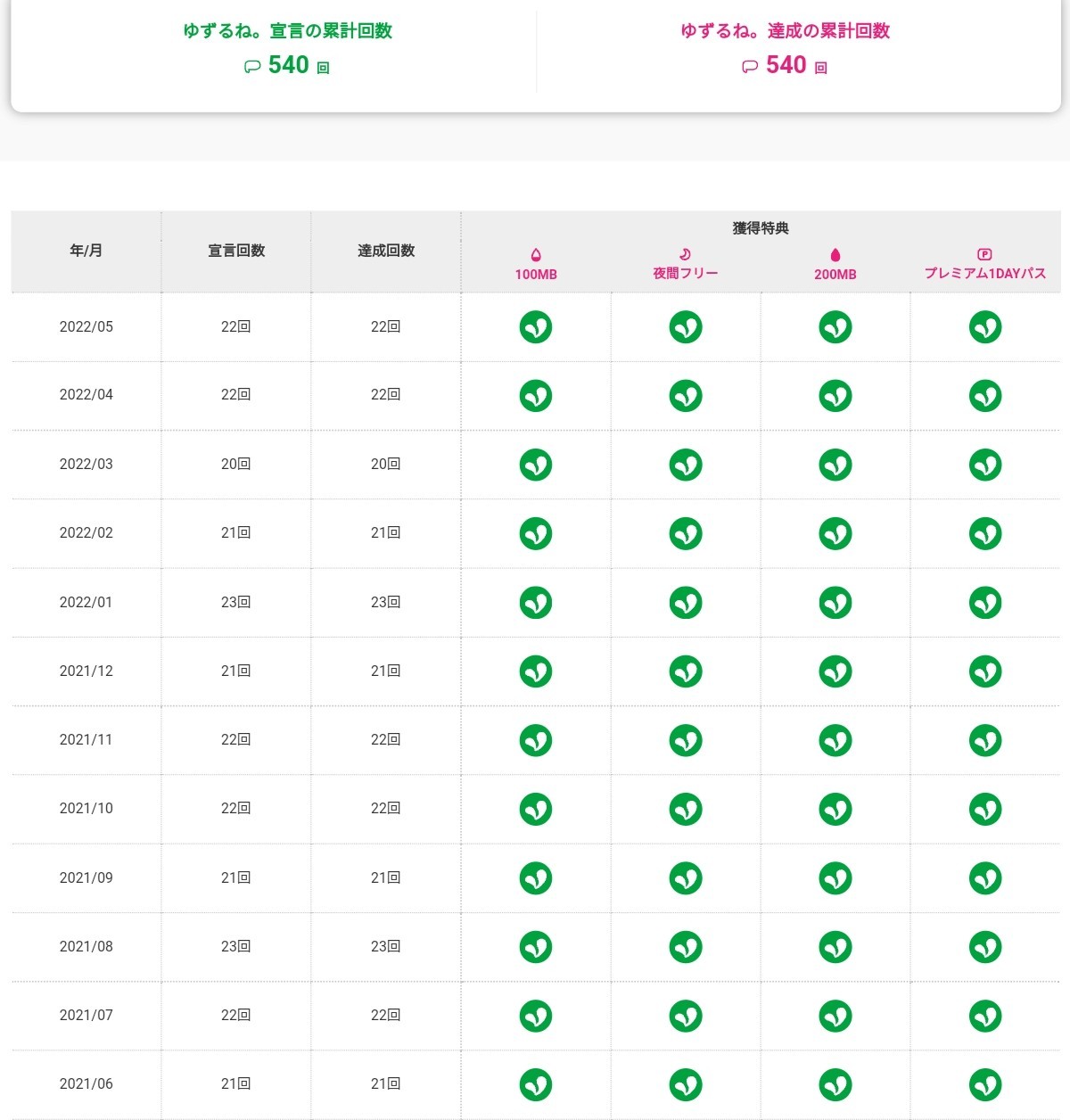This screenshot has width=1070, height=1120.
Task: Click the 2021/07 row プレミアム1DAYパス badge
Action: pyautogui.click(x=985, y=1016)
